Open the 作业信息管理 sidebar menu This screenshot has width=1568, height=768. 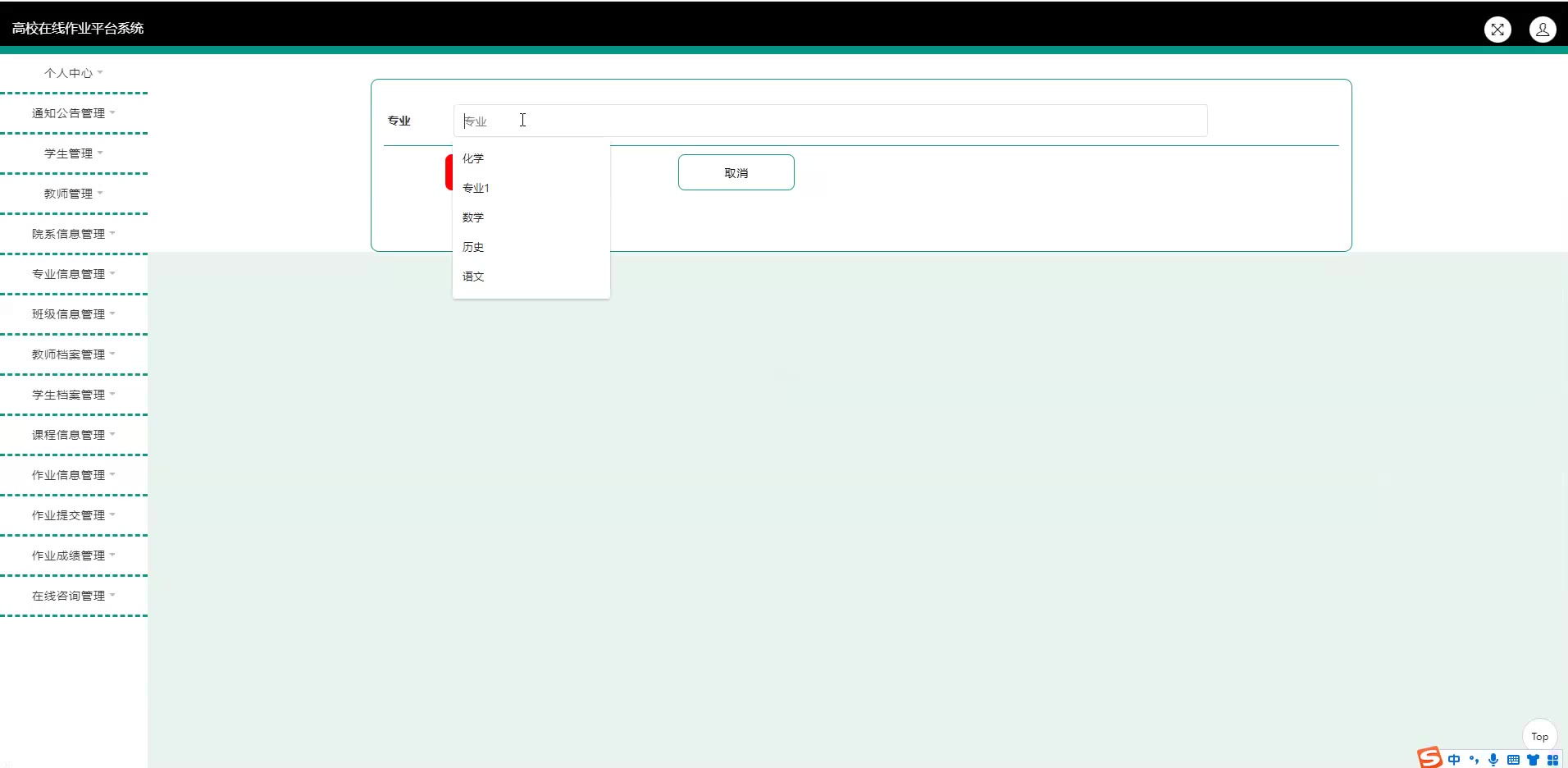[x=74, y=475]
